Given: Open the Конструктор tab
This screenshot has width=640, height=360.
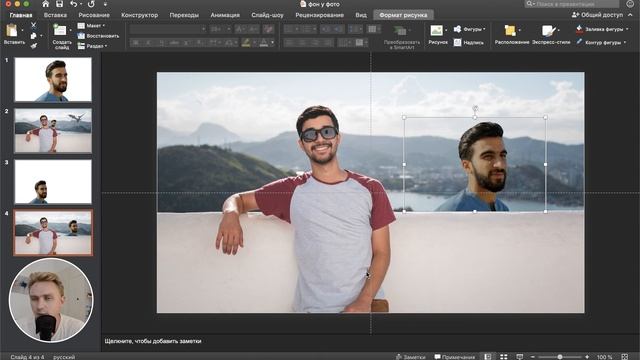Looking at the screenshot, I should coord(140,15).
